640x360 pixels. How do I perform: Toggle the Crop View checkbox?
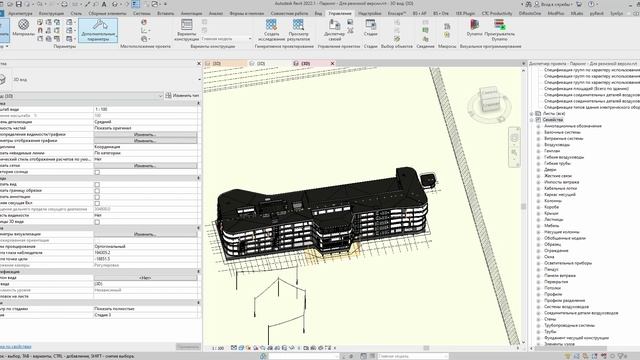97,184
